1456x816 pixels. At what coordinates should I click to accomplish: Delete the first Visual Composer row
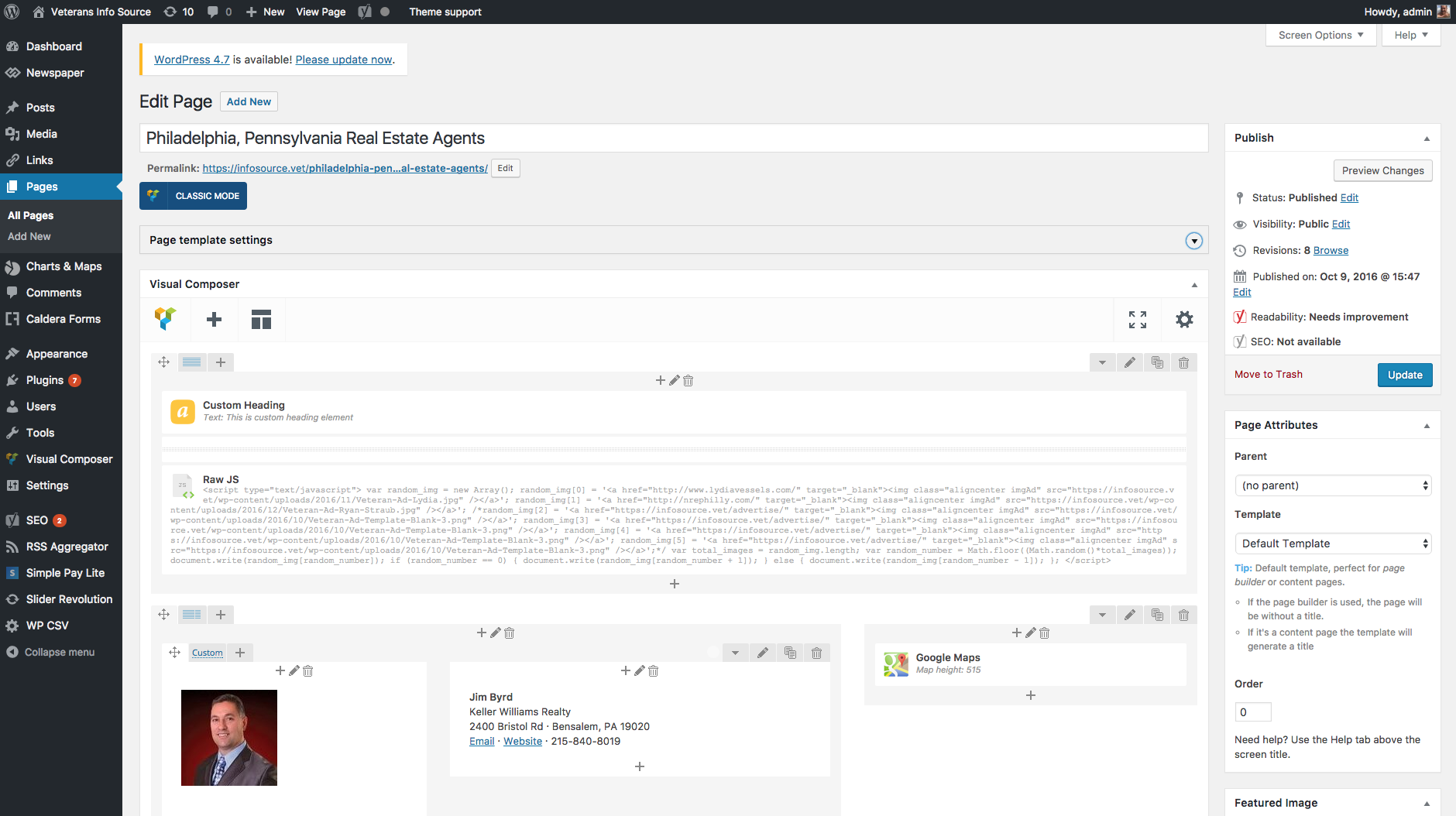(x=1184, y=362)
